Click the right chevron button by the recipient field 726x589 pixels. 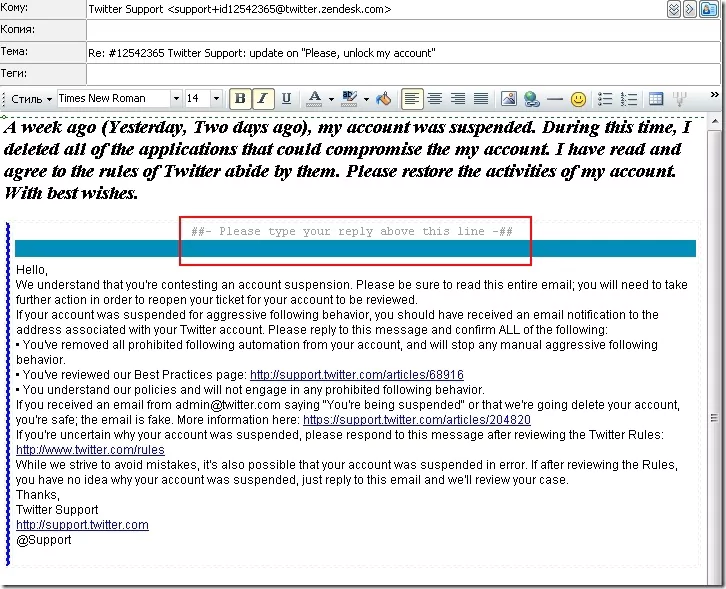689,9
